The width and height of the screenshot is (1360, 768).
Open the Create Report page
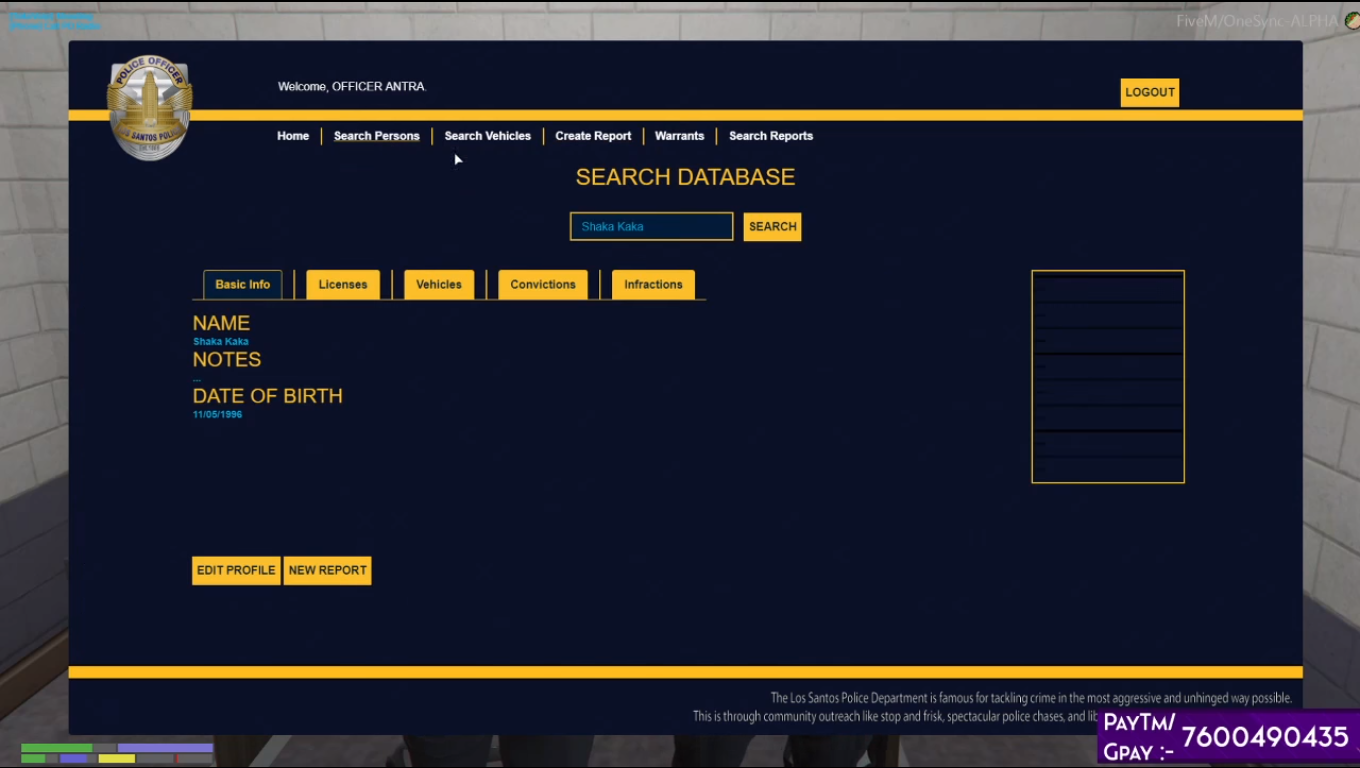pos(593,136)
